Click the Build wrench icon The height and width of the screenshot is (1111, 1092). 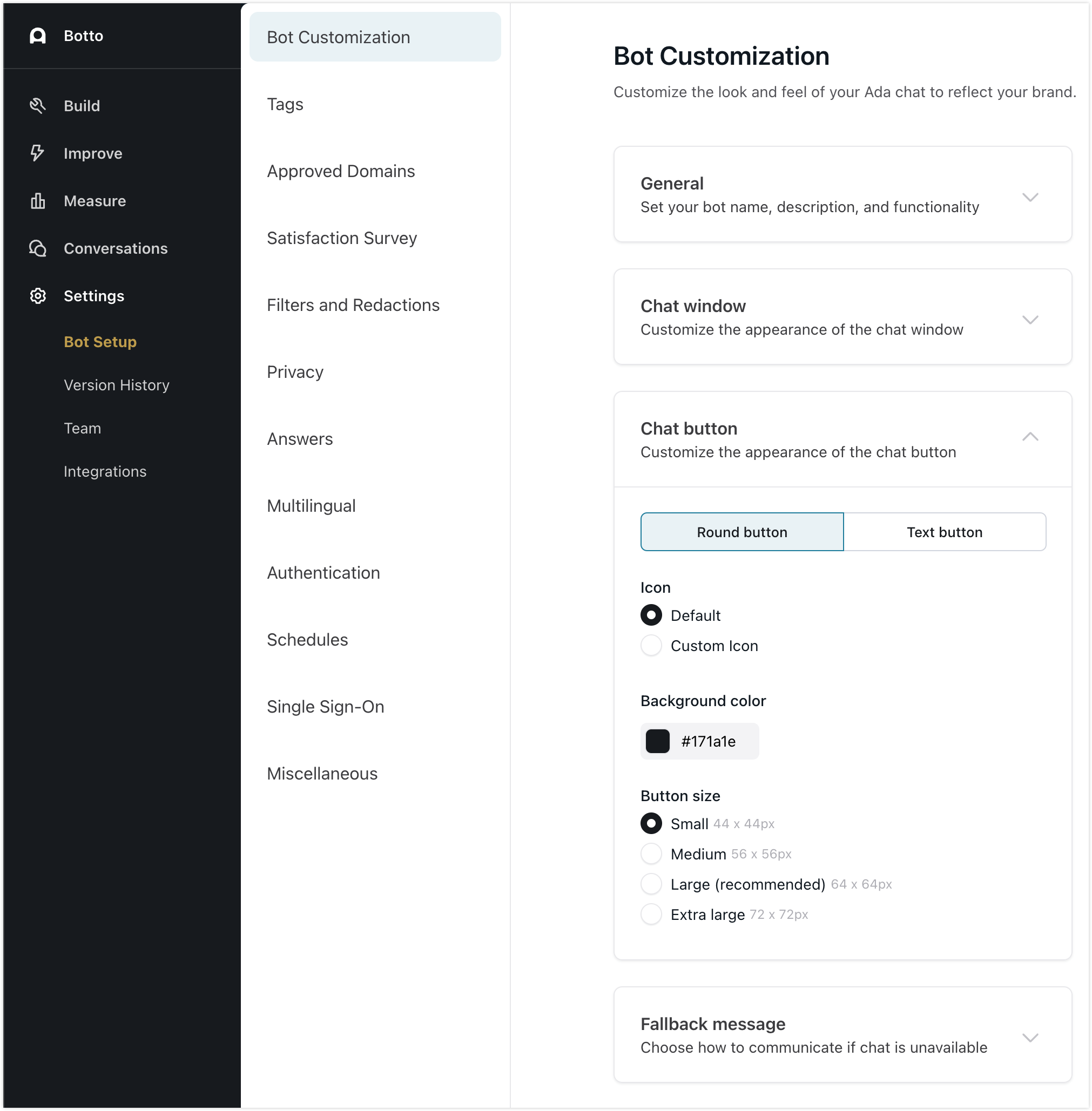[38, 105]
